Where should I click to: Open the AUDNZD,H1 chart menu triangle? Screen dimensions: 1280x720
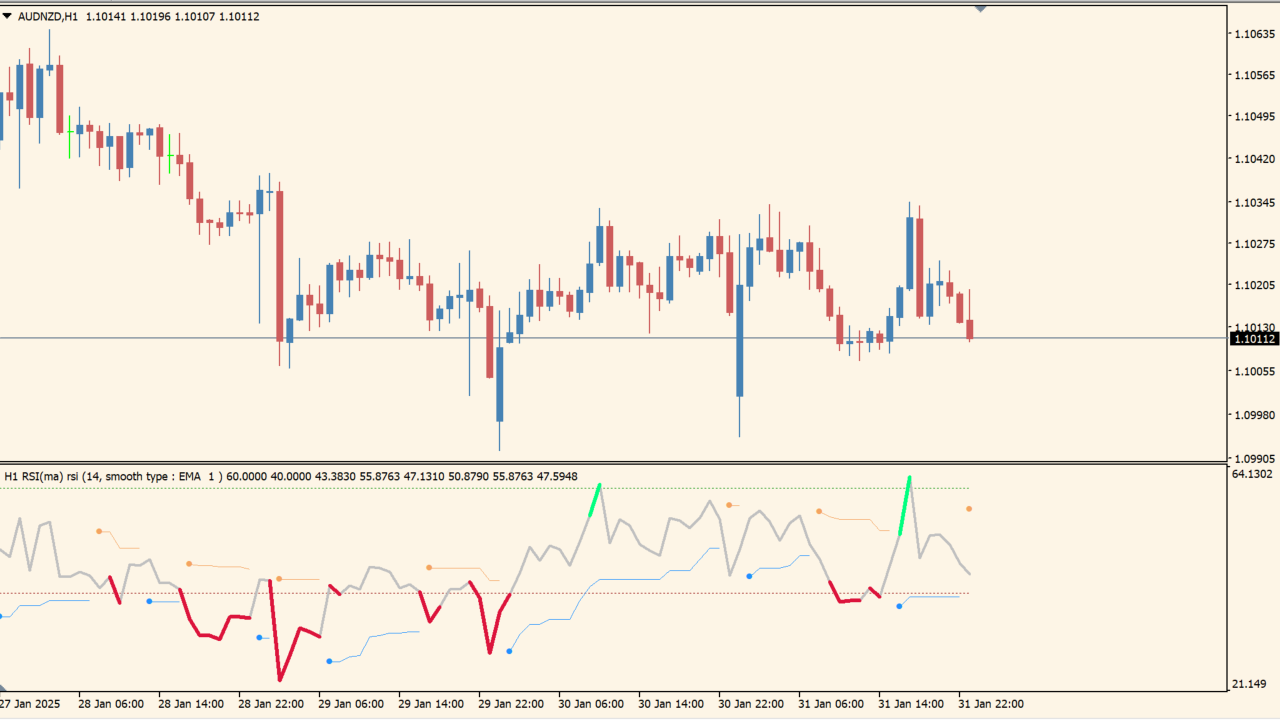[x=7, y=16]
